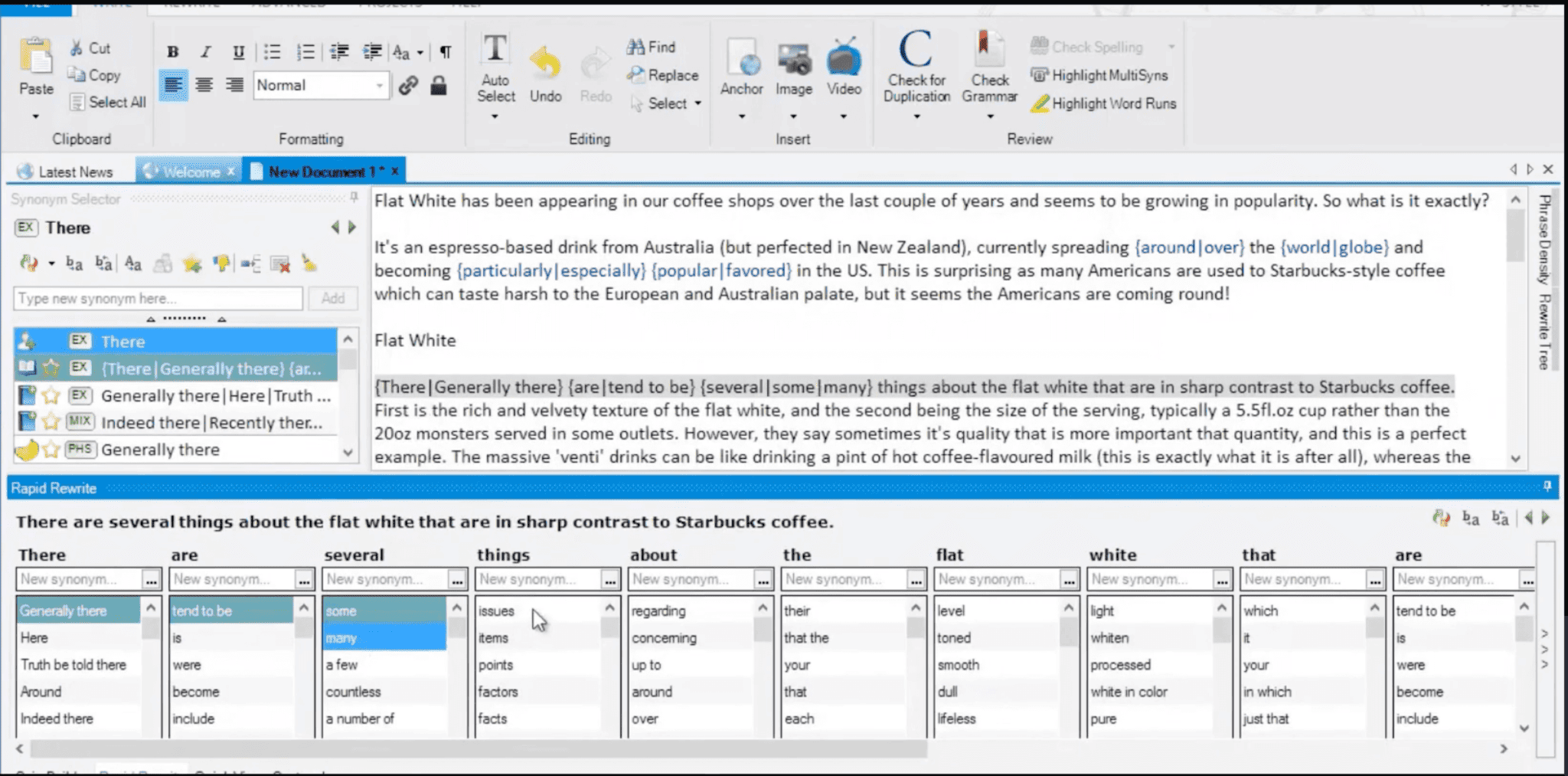Click the document scrollbar down arrow
Image resolution: width=1568 pixels, height=776 pixels.
tap(1515, 457)
